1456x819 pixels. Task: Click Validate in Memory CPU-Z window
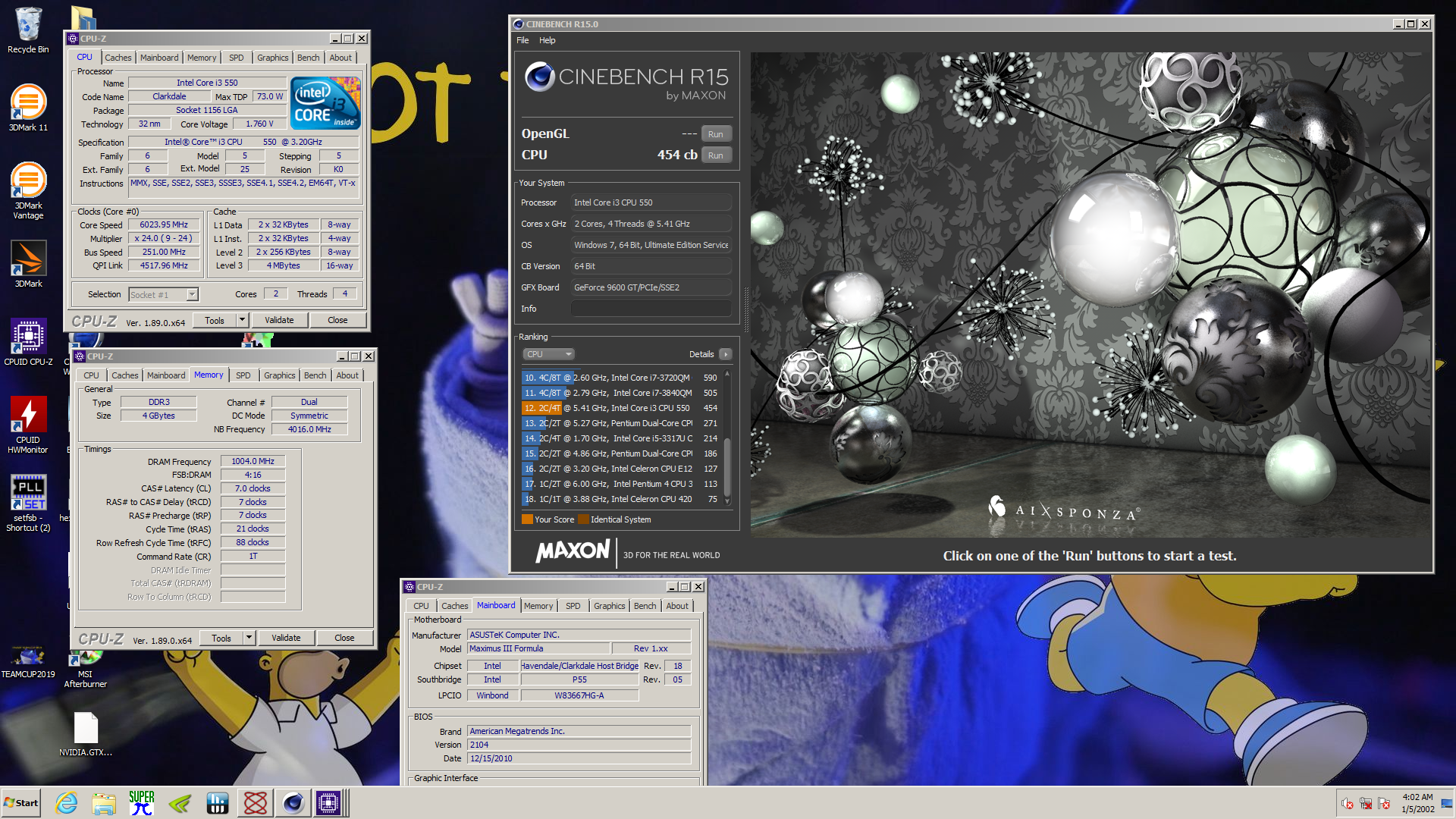point(286,638)
